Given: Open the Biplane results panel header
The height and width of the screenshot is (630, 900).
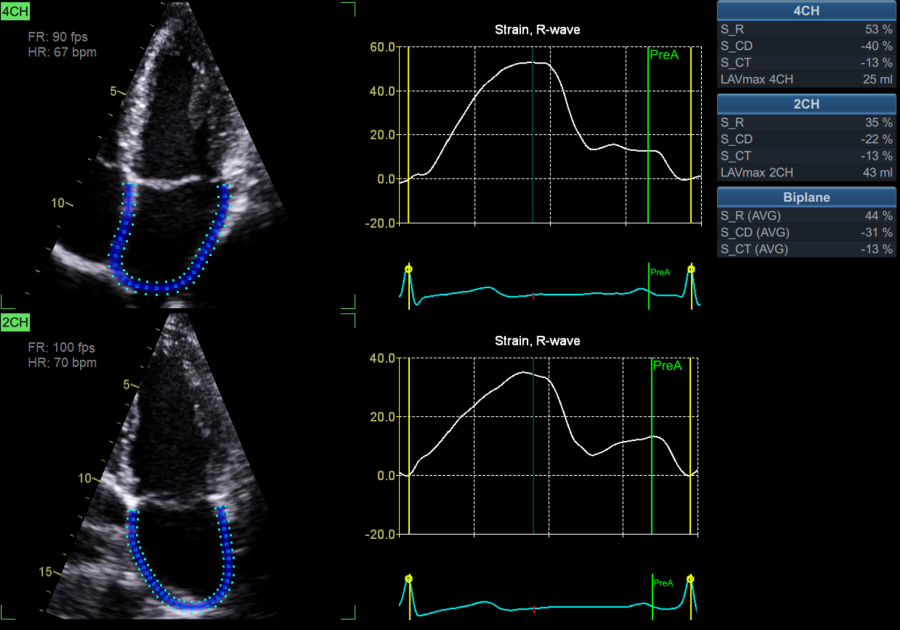Looking at the screenshot, I should click(806, 197).
